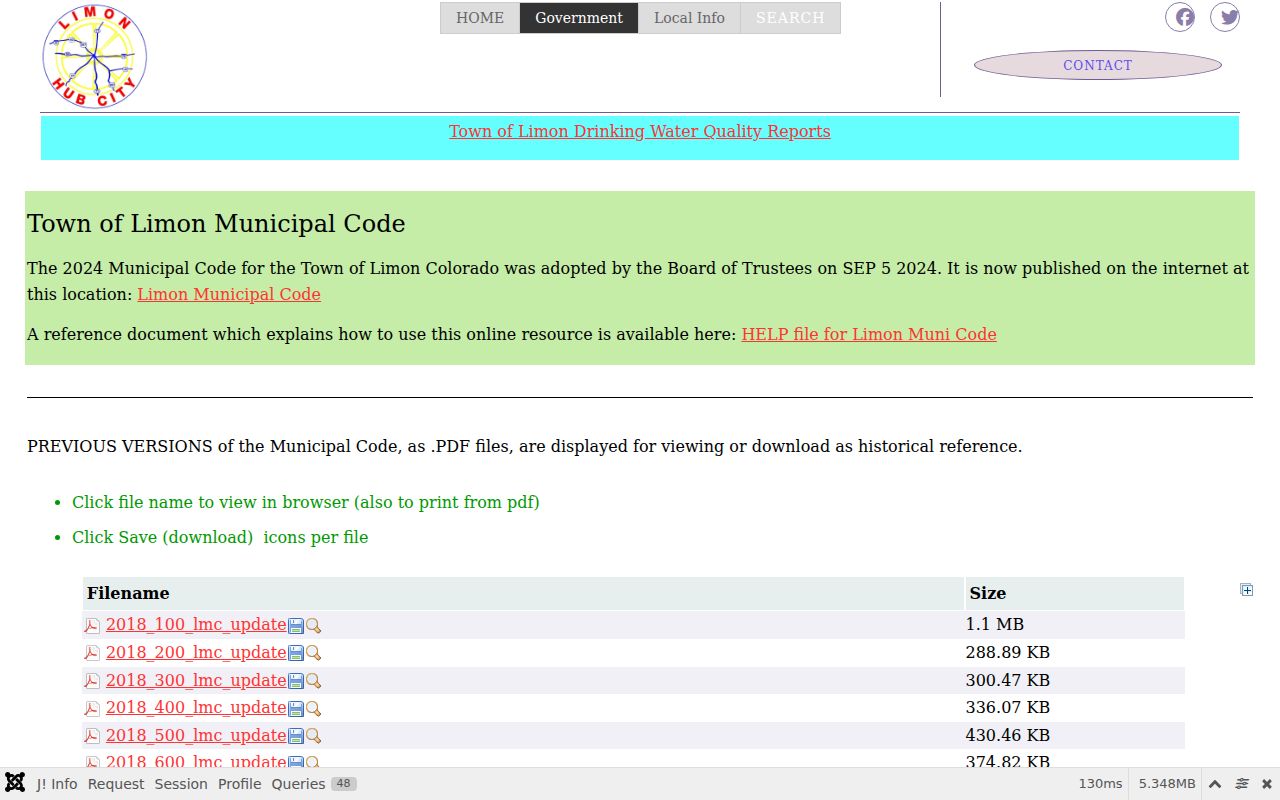Screen dimensions: 1280x800
Task: Click the CONTACT button
Action: click(x=1098, y=65)
